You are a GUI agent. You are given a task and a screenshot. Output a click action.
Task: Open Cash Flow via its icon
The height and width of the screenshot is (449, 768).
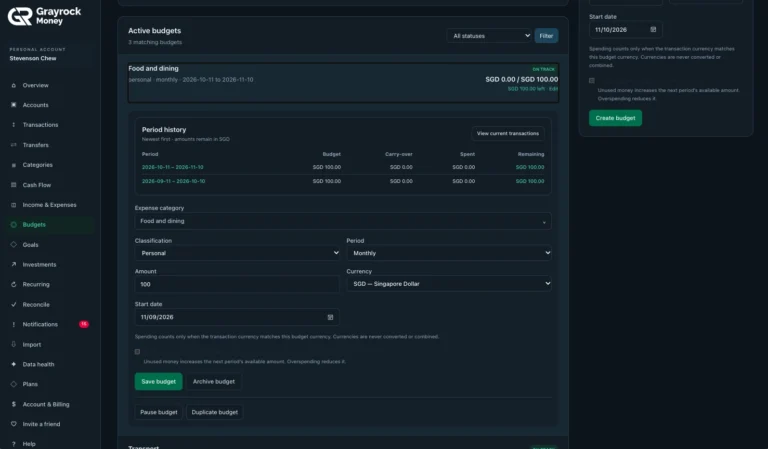14,185
